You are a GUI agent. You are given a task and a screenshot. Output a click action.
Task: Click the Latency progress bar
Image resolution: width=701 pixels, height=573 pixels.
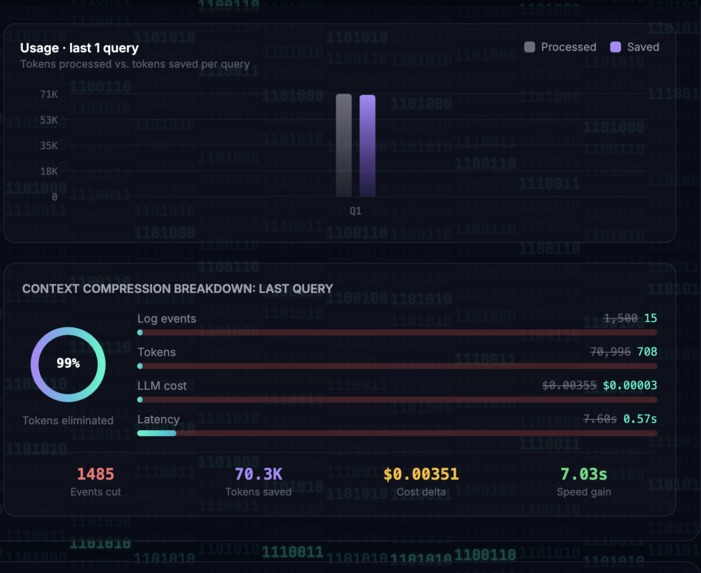pyautogui.click(x=397, y=433)
